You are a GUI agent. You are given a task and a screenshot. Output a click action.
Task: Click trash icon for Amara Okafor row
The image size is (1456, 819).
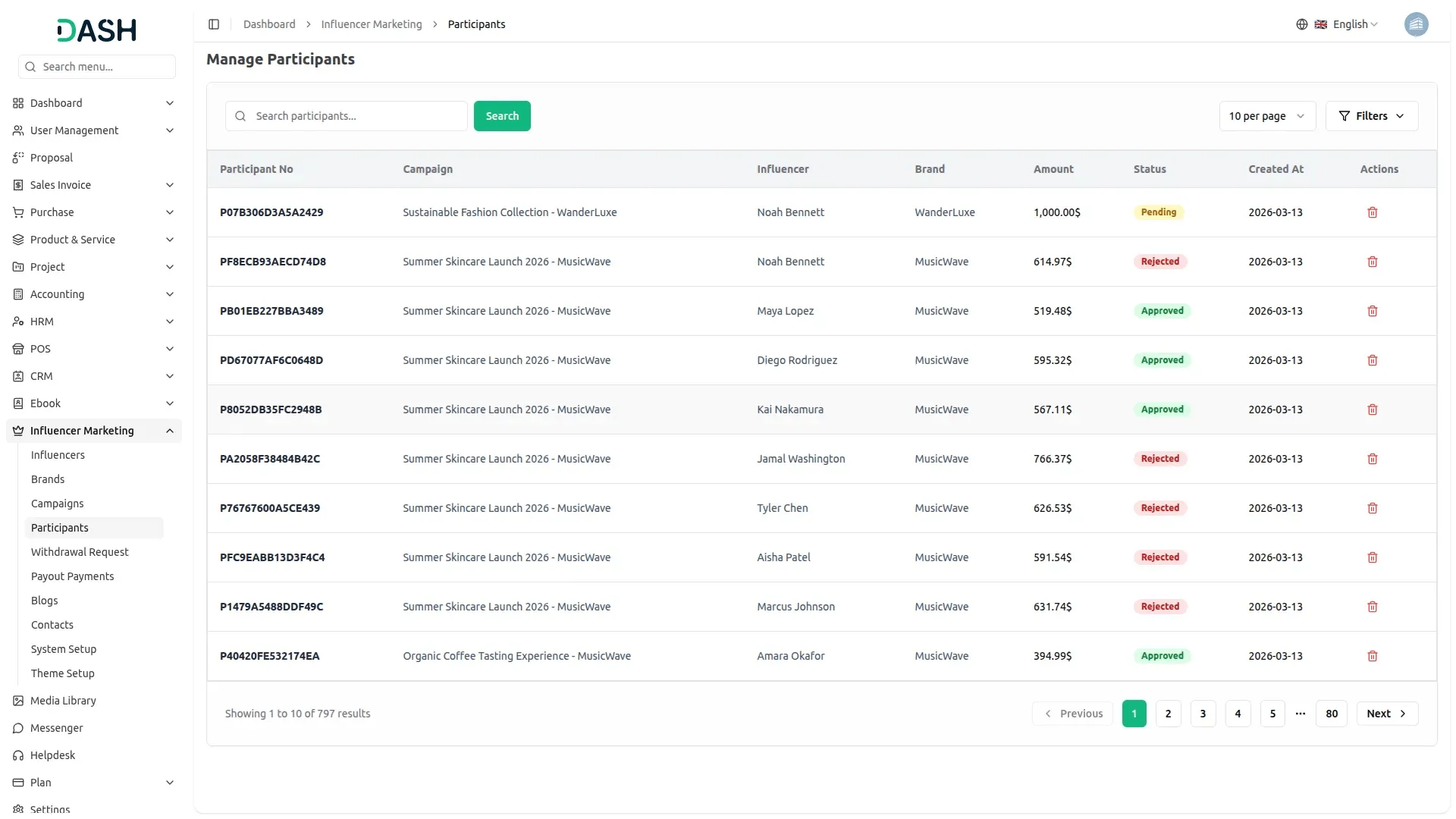pyautogui.click(x=1372, y=656)
